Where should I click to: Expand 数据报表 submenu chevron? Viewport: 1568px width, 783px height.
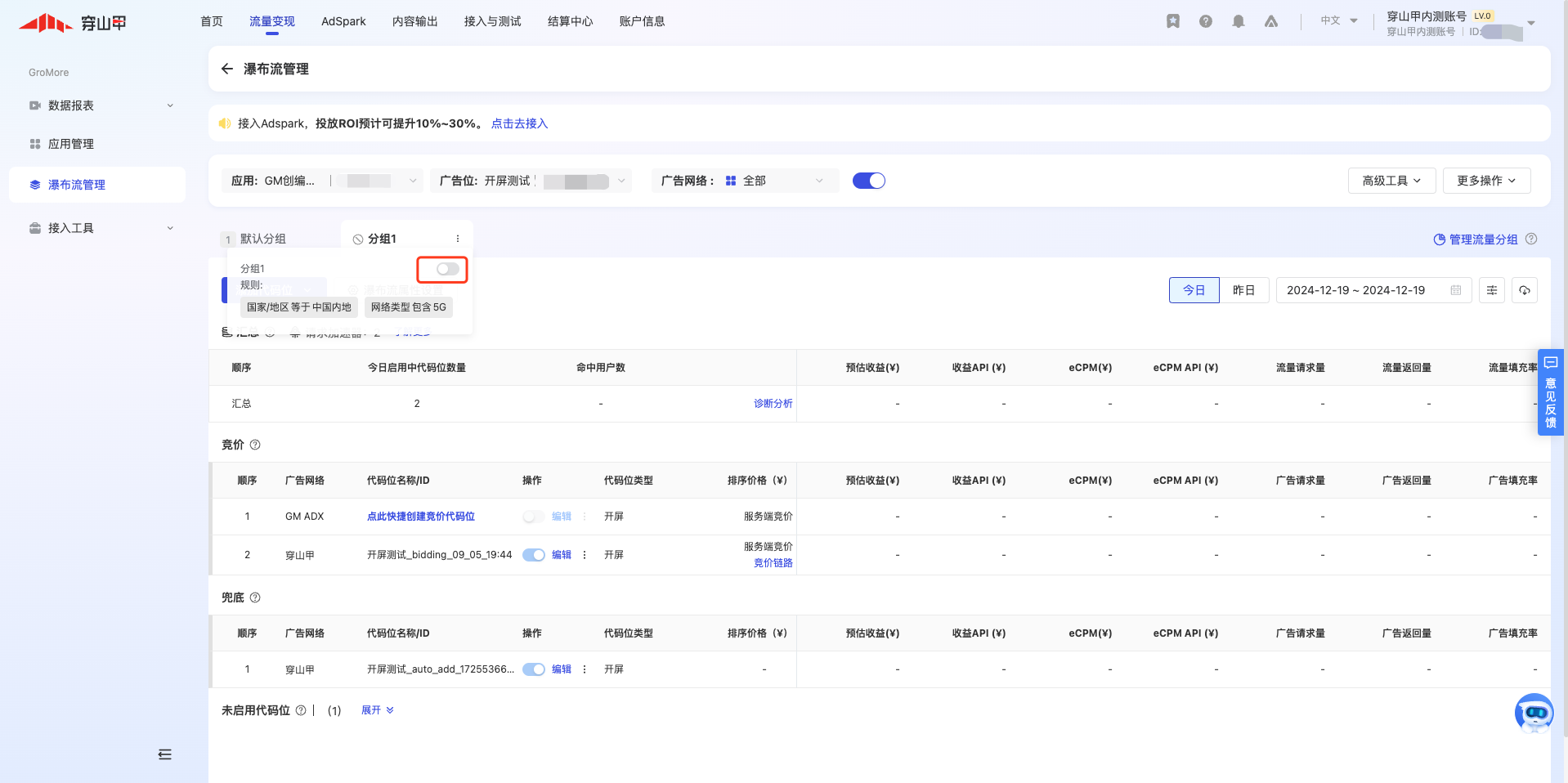[170, 105]
